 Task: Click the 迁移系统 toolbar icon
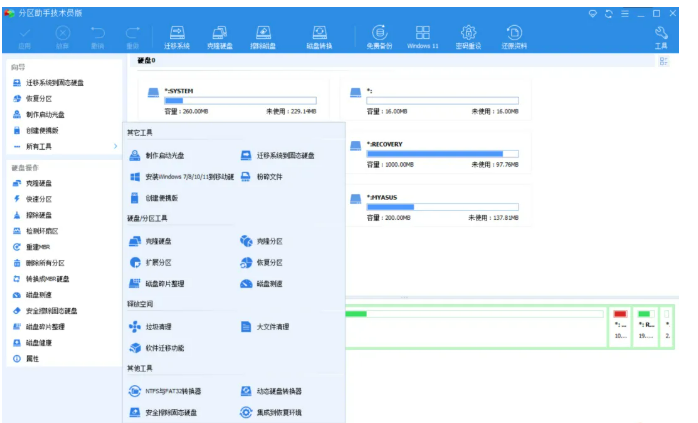click(177, 36)
